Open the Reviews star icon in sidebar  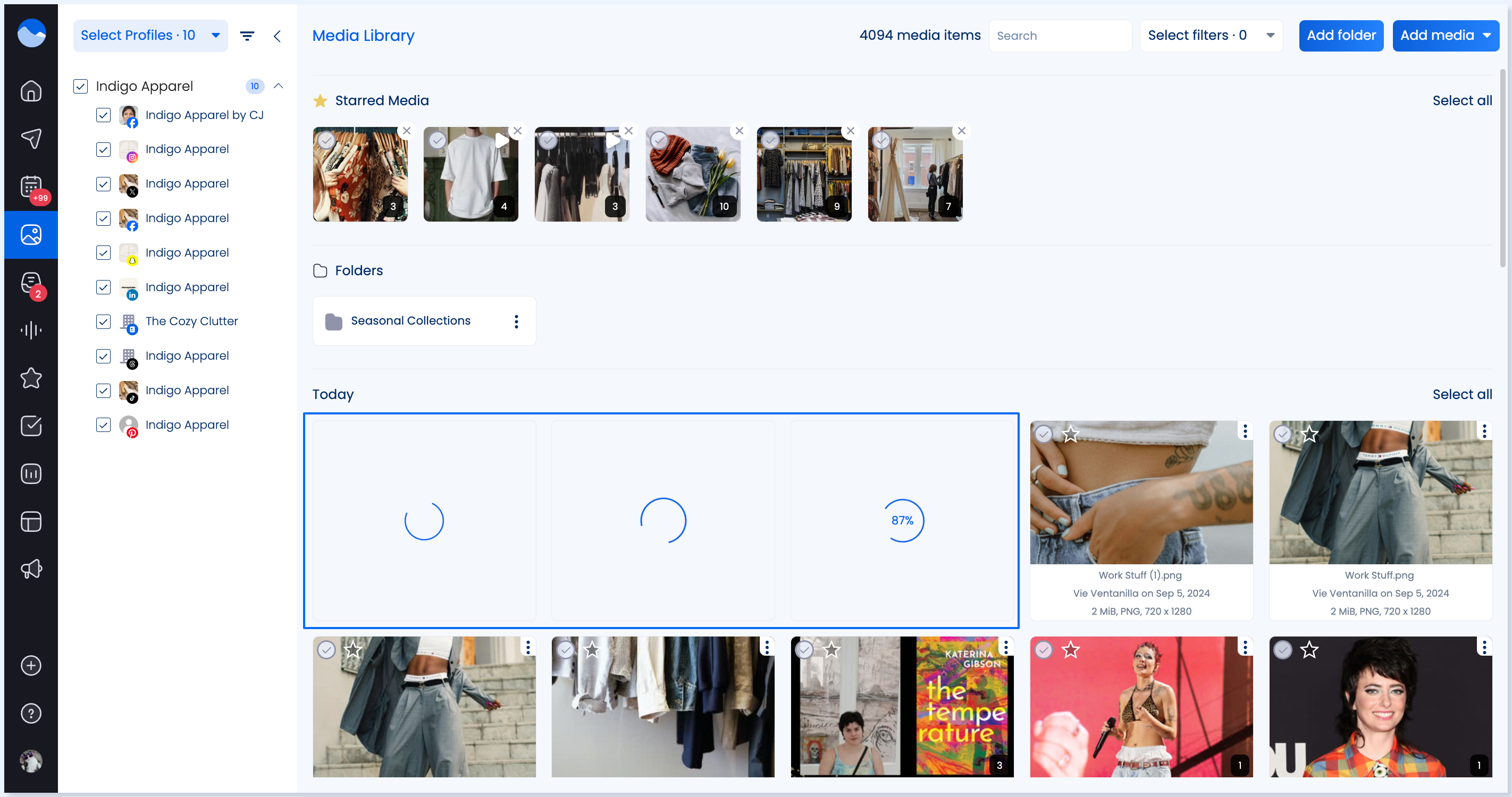[x=31, y=378]
